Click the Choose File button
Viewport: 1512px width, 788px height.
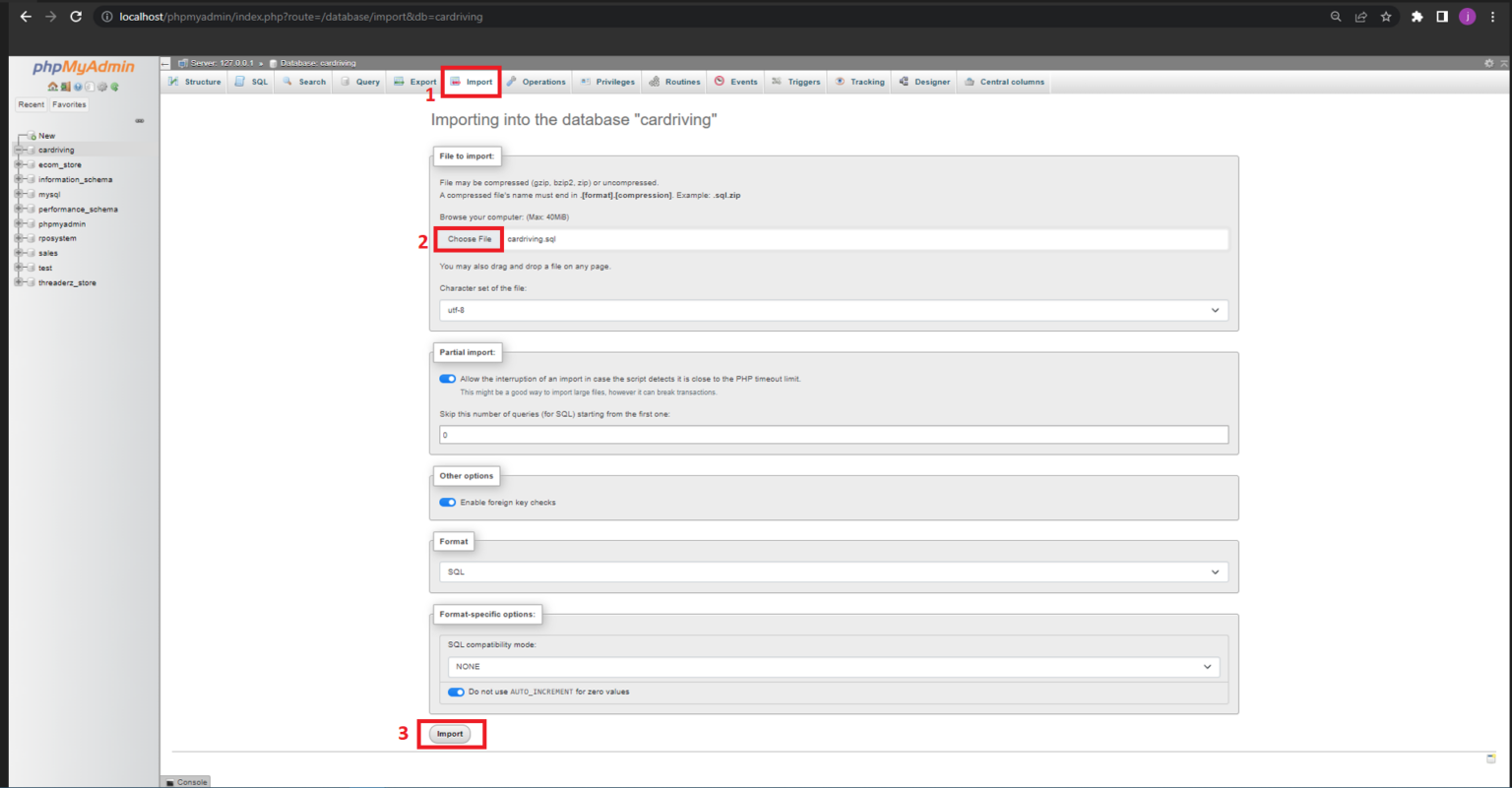(x=470, y=239)
